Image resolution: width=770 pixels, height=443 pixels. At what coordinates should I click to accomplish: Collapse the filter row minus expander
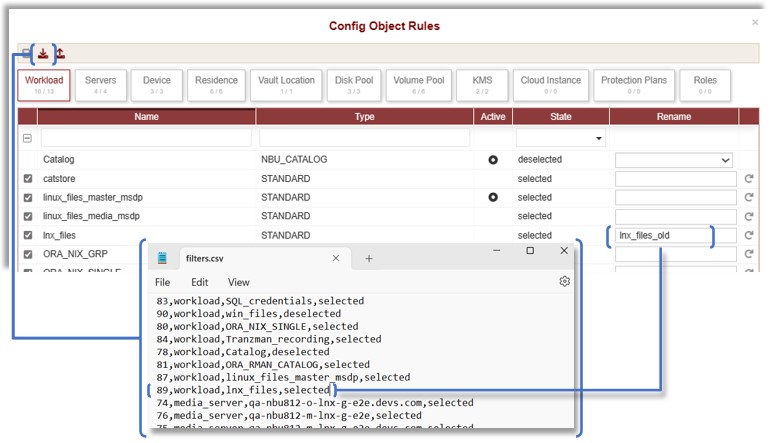coord(28,138)
